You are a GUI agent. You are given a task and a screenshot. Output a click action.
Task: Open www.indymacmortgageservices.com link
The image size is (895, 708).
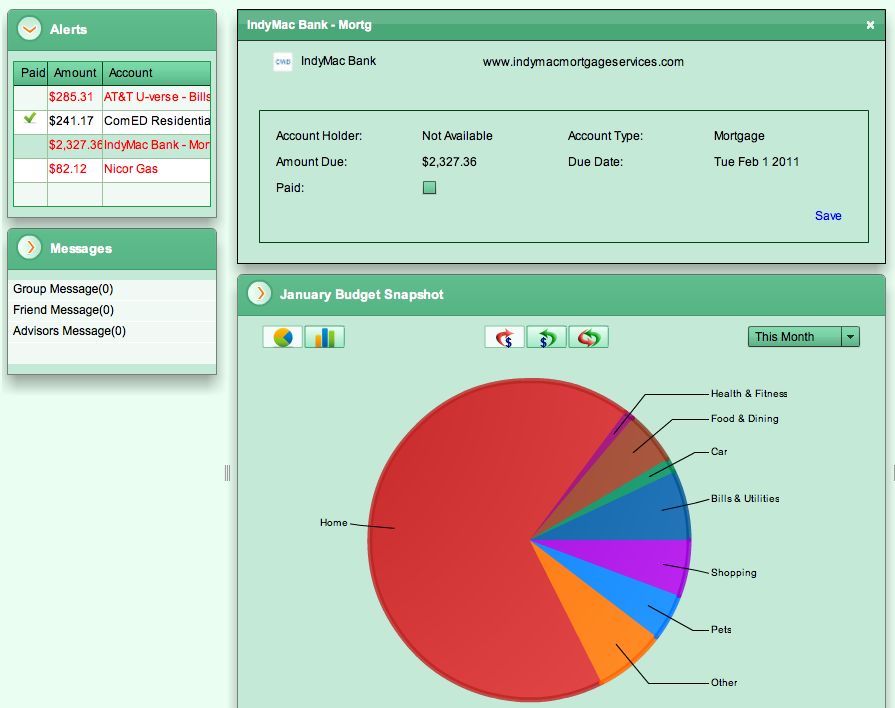[583, 61]
